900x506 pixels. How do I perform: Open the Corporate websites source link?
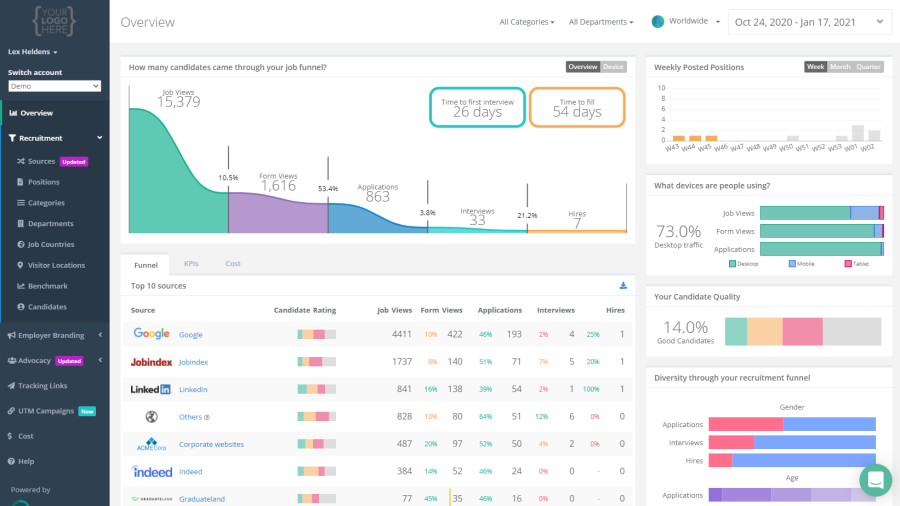[x=211, y=444]
